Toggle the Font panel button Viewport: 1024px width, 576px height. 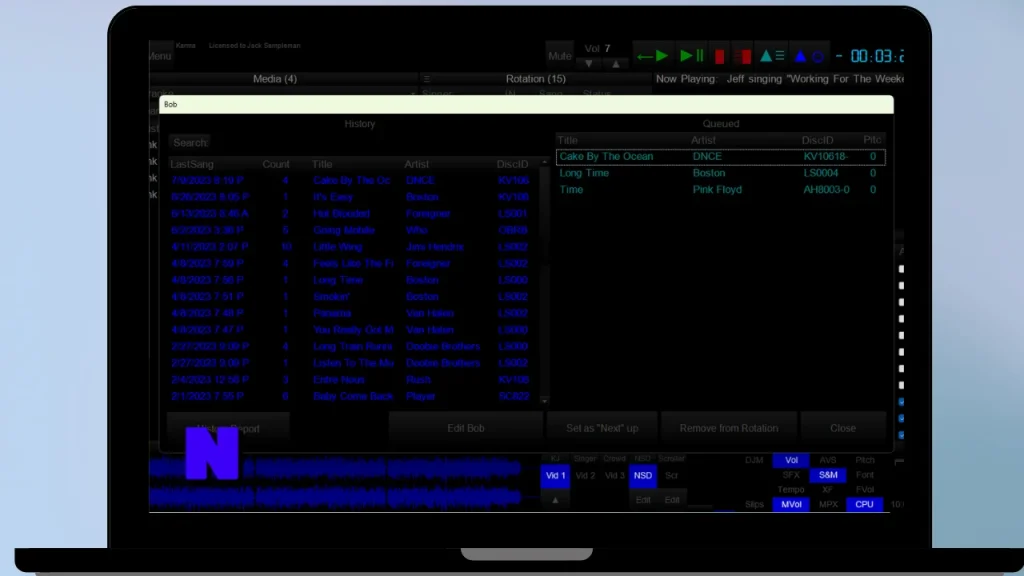(x=865, y=475)
